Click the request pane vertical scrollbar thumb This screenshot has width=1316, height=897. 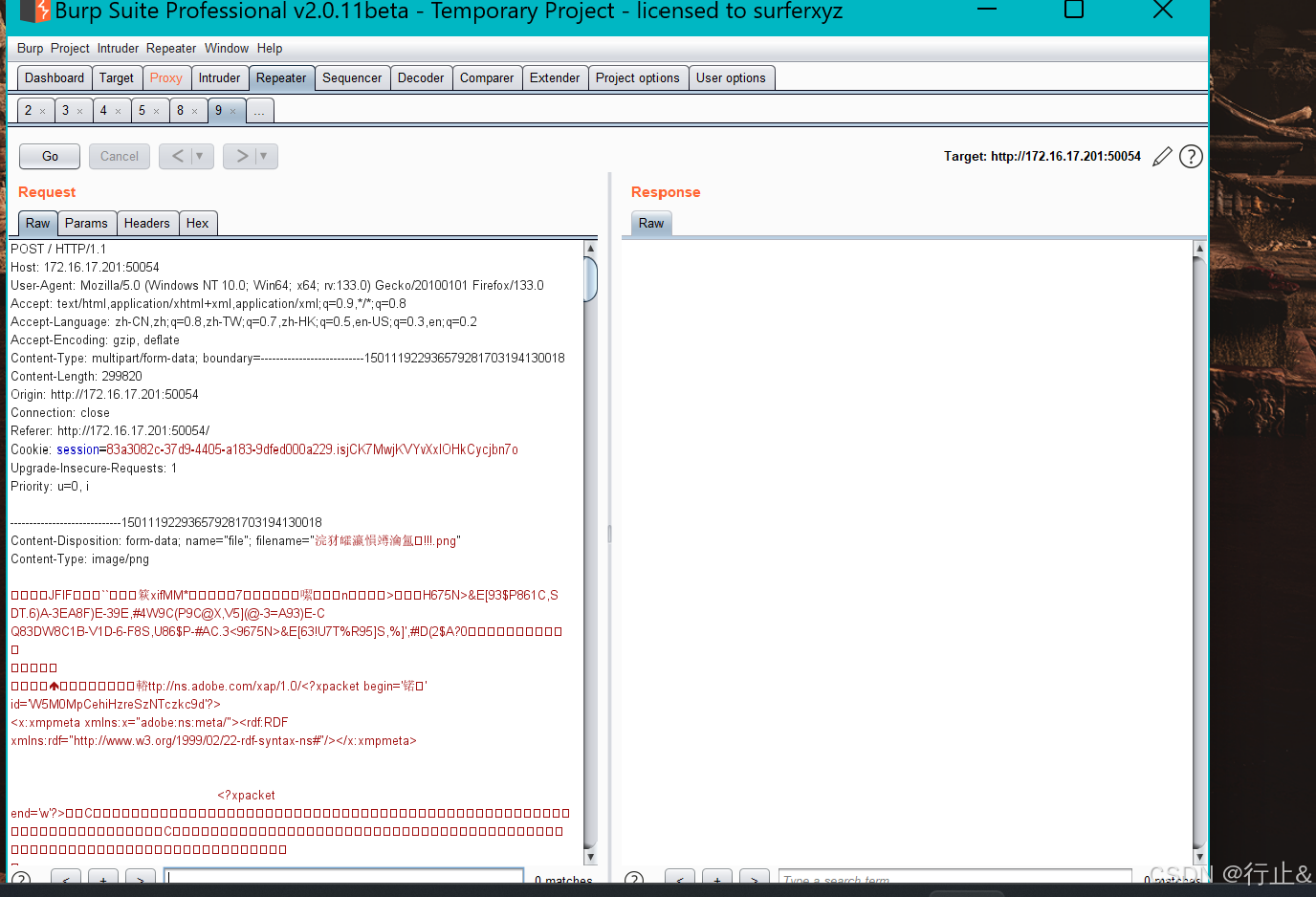click(590, 278)
